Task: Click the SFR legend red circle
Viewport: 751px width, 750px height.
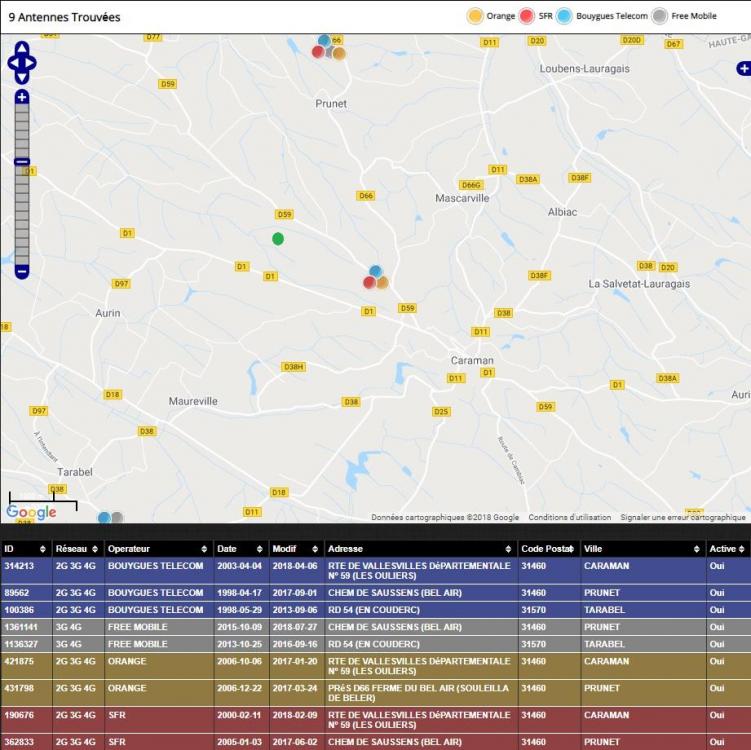Action: tap(526, 16)
